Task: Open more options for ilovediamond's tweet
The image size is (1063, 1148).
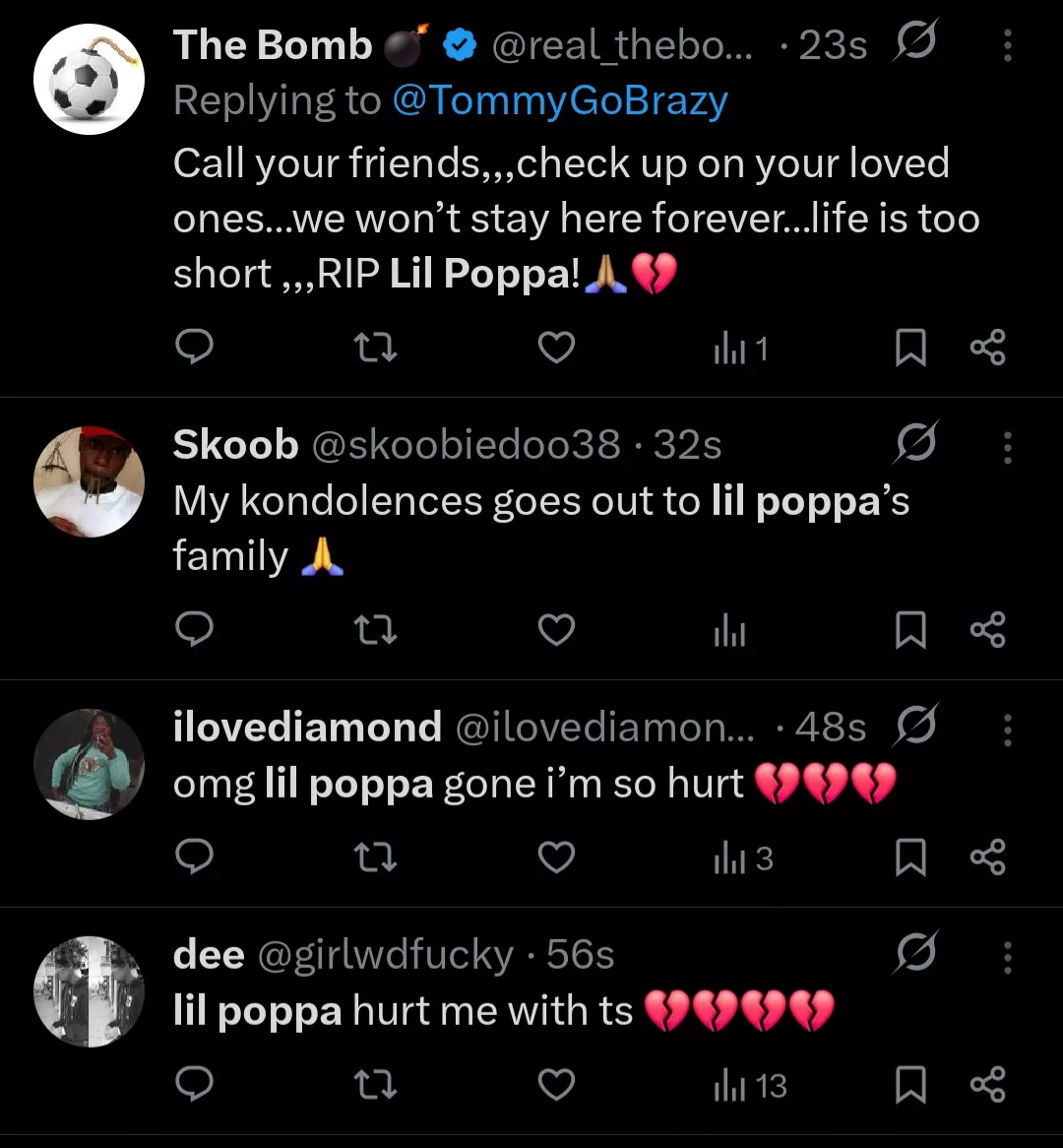Action: [x=1007, y=729]
